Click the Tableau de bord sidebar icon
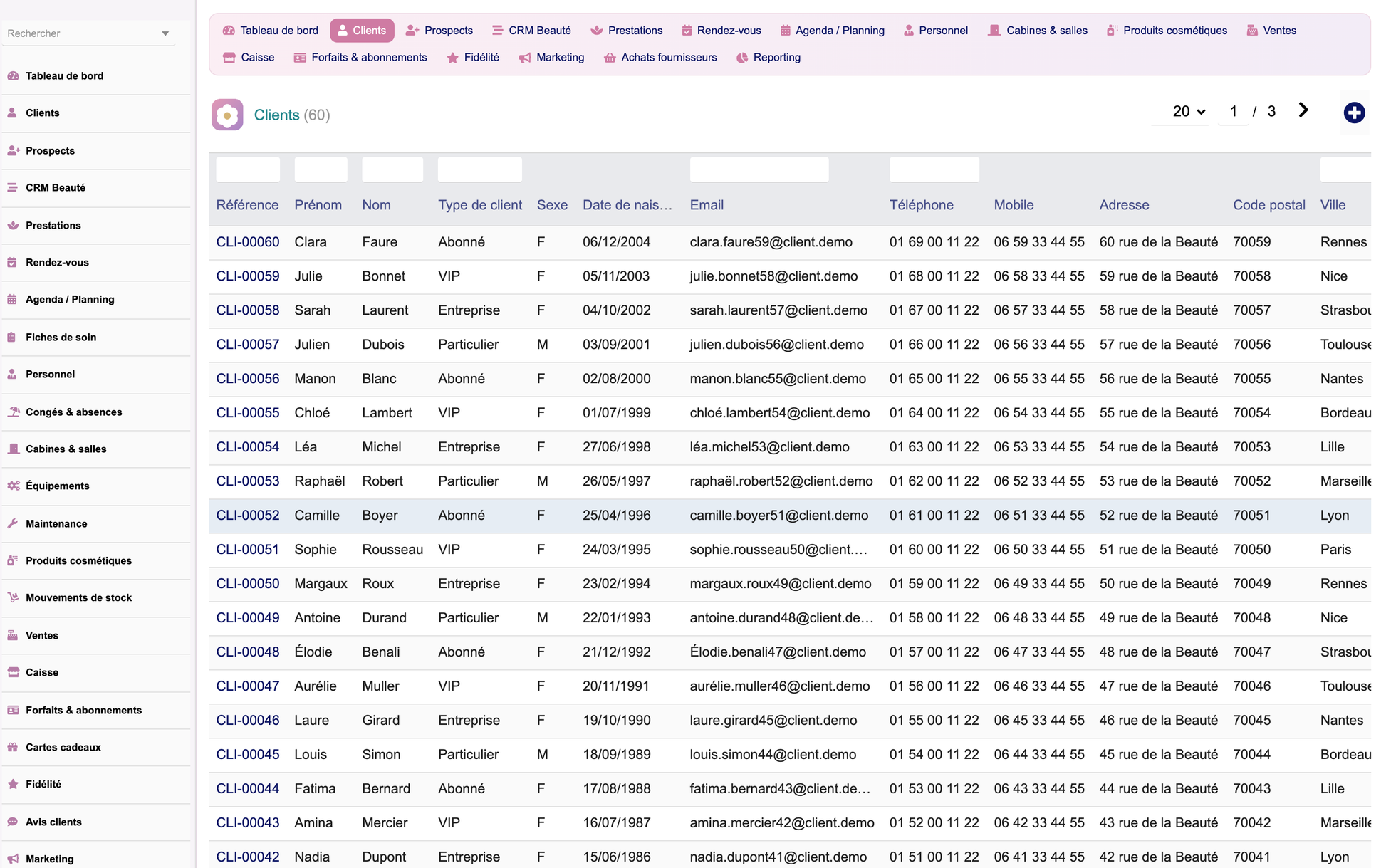 tap(13, 75)
